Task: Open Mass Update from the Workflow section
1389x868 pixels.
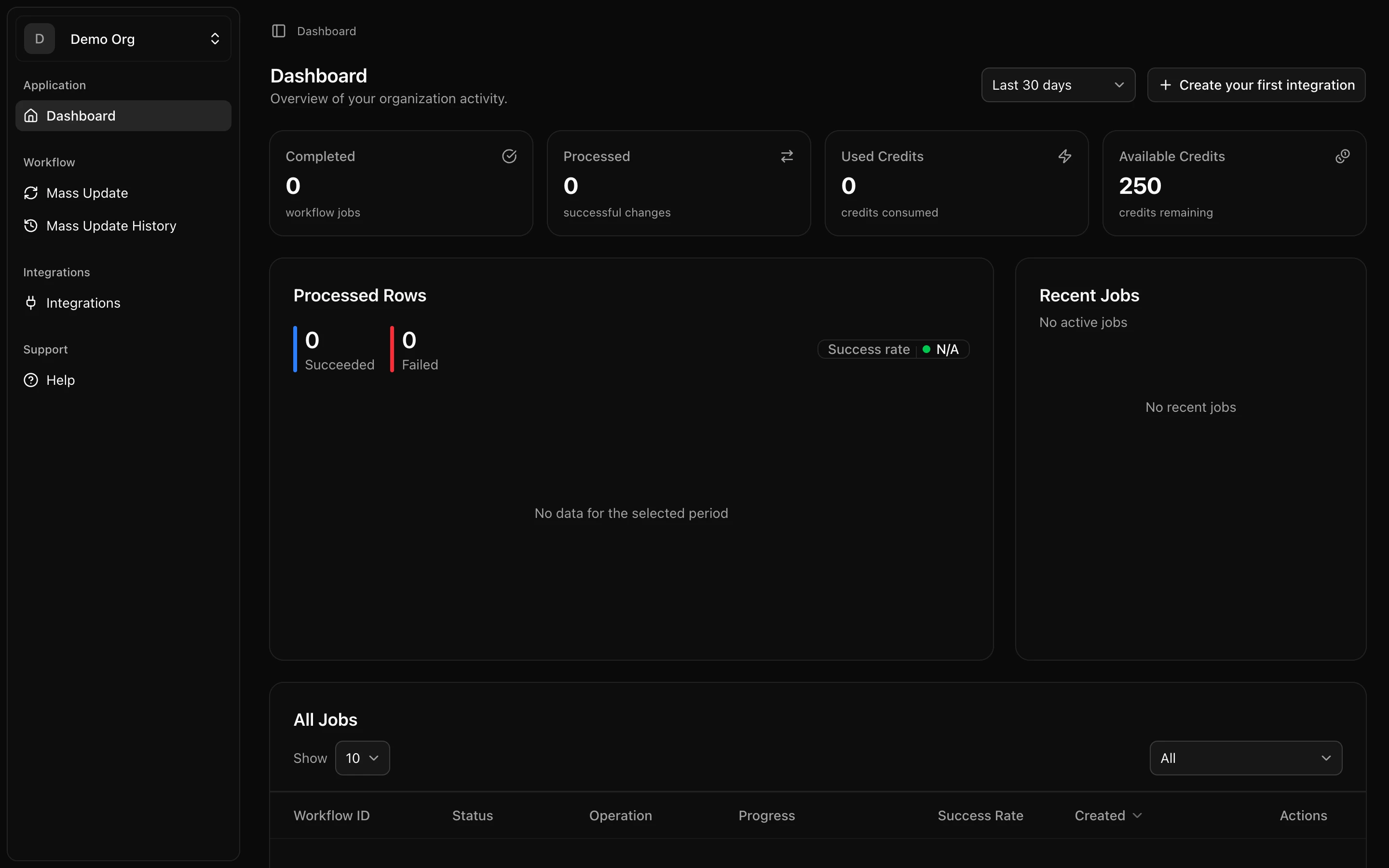Action: pyautogui.click(x=87, y=193)
